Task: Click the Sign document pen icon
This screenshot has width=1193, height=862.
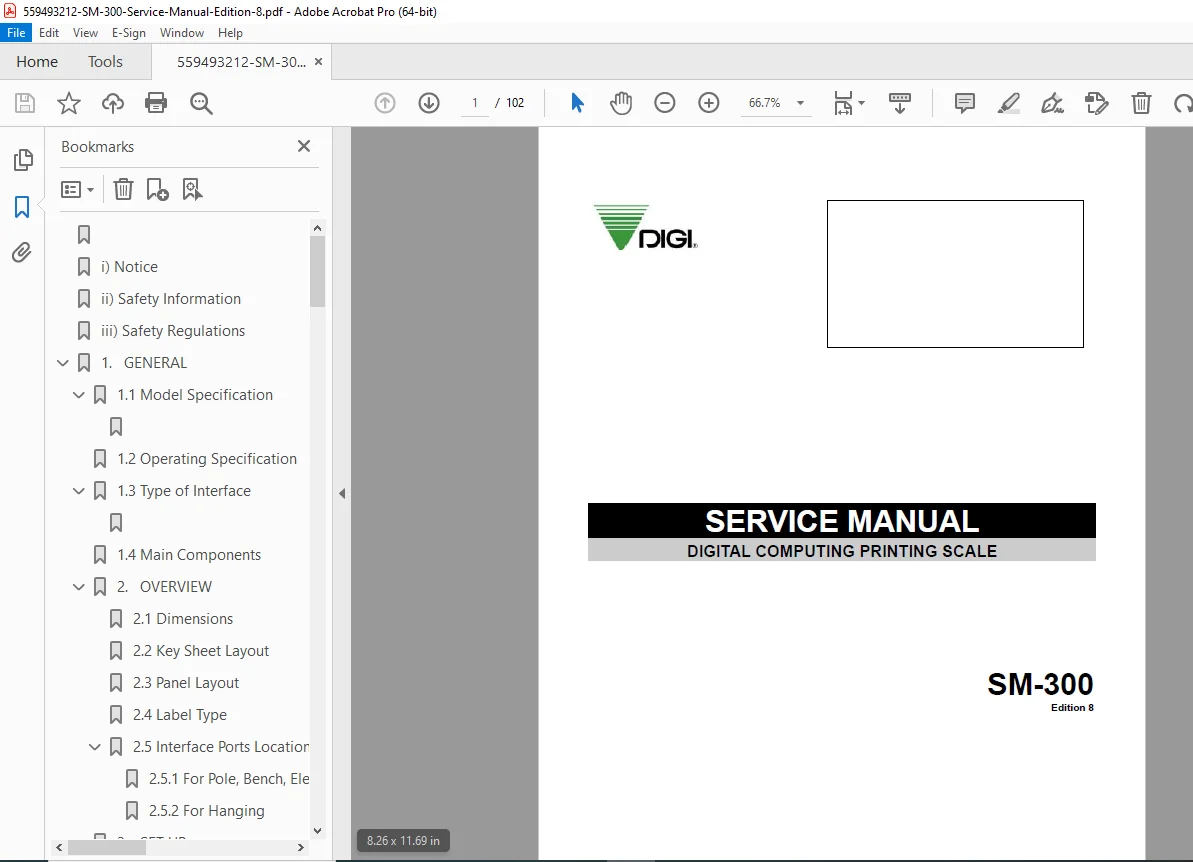Action: 1052,103
